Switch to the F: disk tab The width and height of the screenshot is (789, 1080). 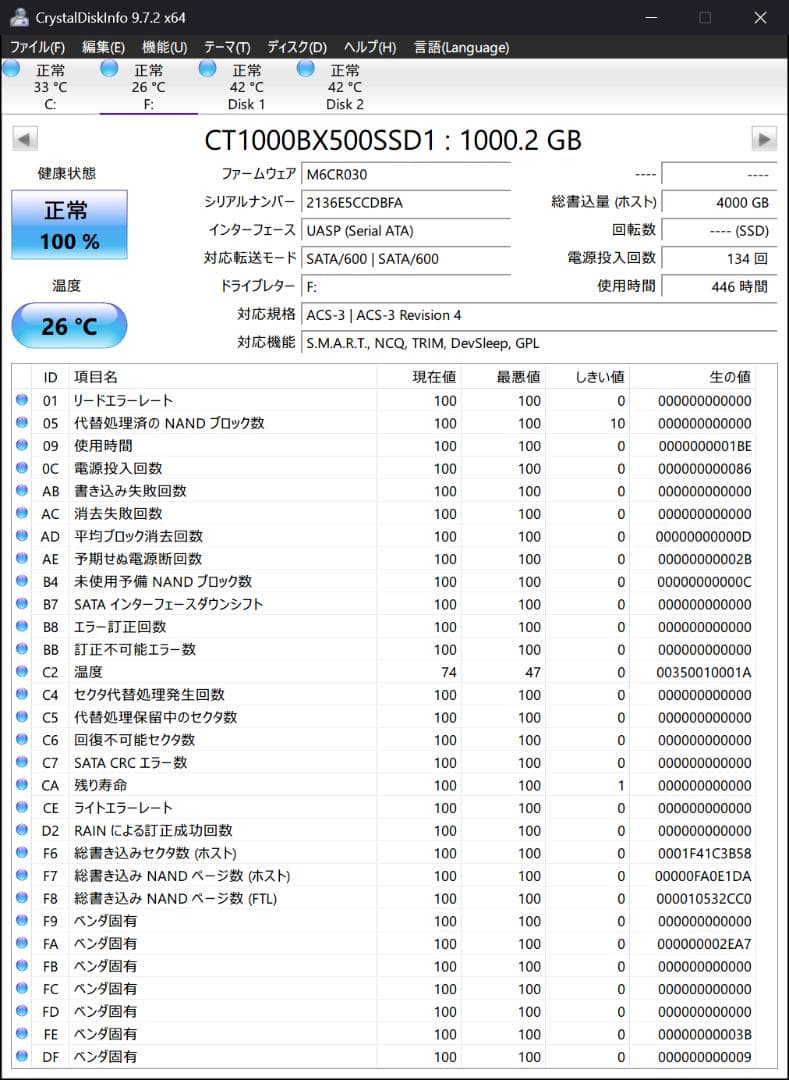tap(149, 87)
